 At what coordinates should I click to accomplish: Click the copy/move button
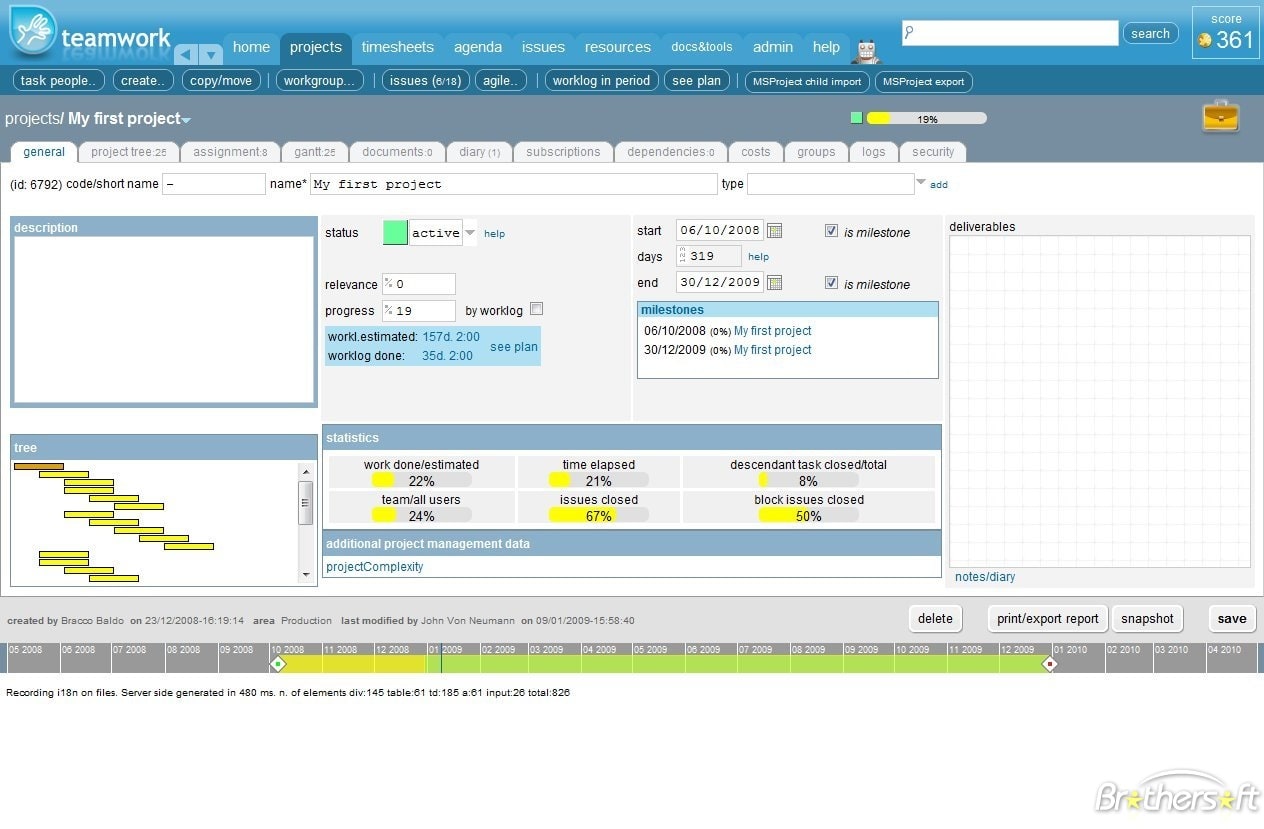(221, 81)
